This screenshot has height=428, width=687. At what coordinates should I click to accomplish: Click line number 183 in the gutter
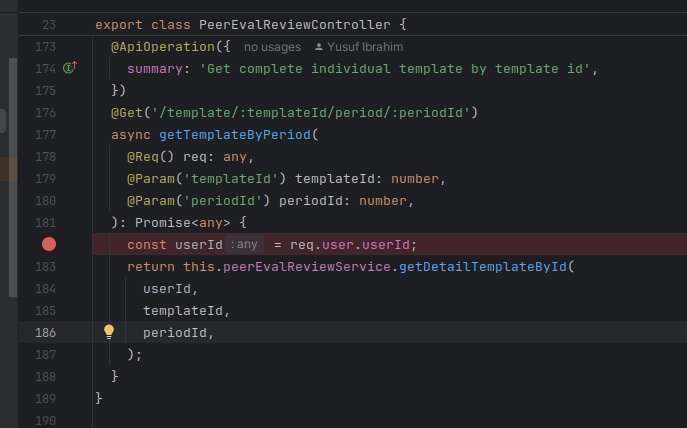point(46,267)
